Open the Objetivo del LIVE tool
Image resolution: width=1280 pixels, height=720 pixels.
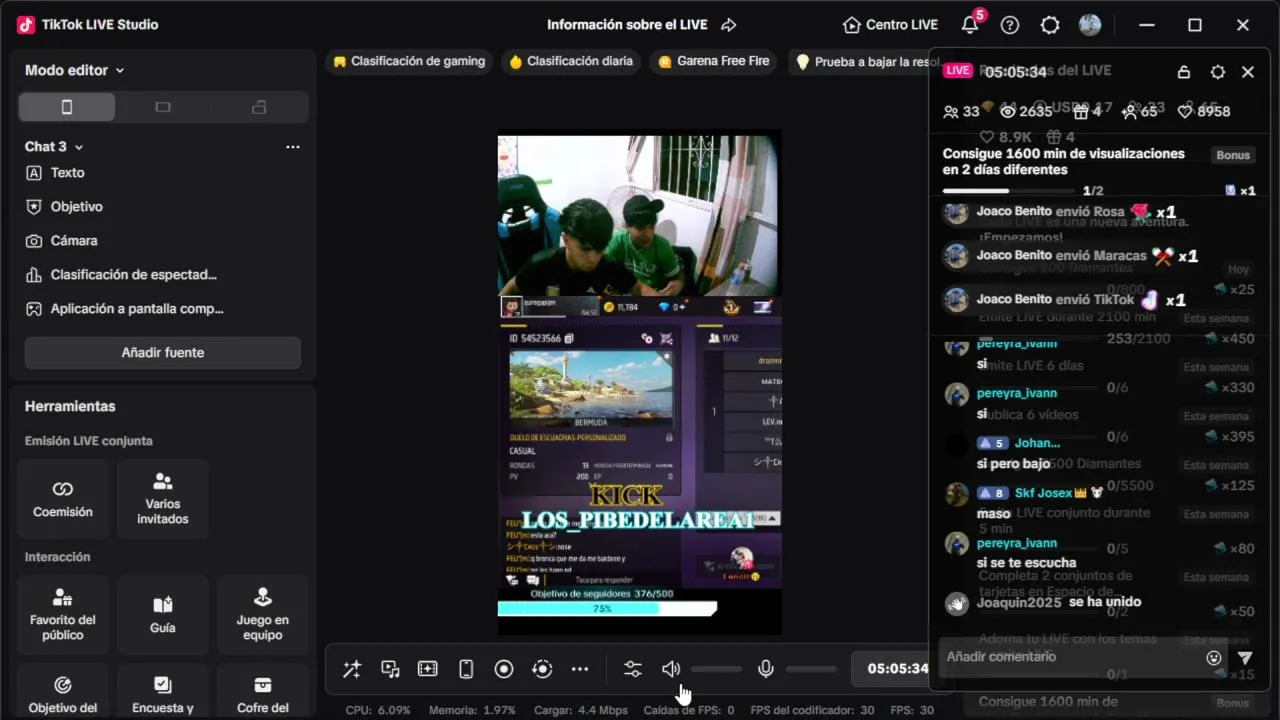[63, 692]
